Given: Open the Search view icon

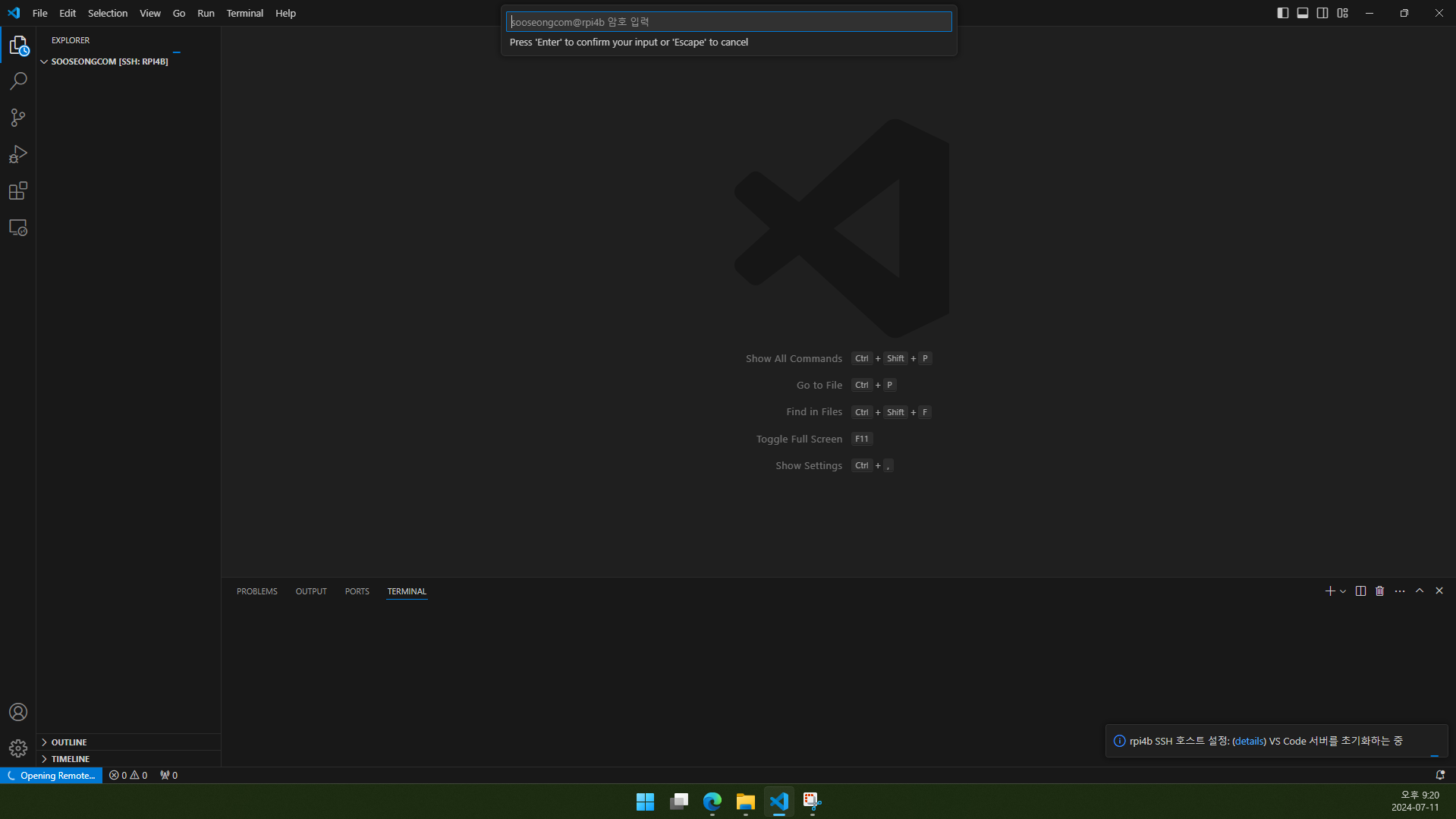Looking at the screenshot, I should point(18,81).
